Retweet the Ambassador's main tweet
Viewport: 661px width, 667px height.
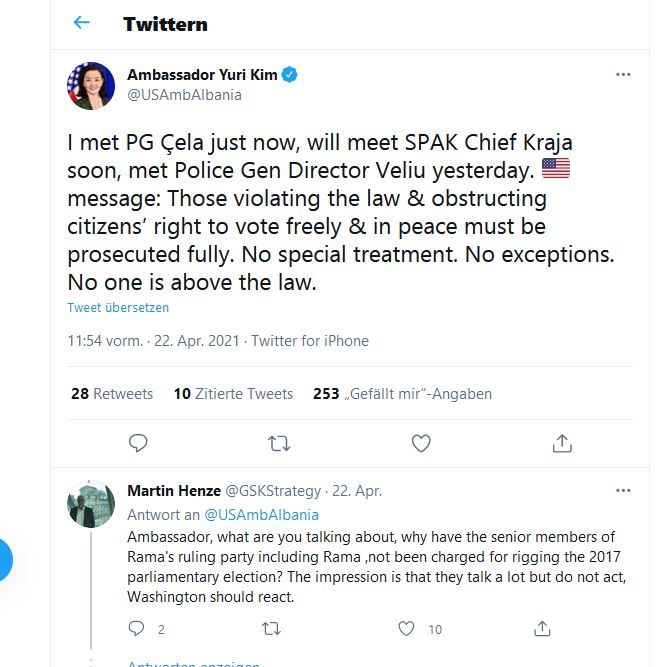[280, 442]
